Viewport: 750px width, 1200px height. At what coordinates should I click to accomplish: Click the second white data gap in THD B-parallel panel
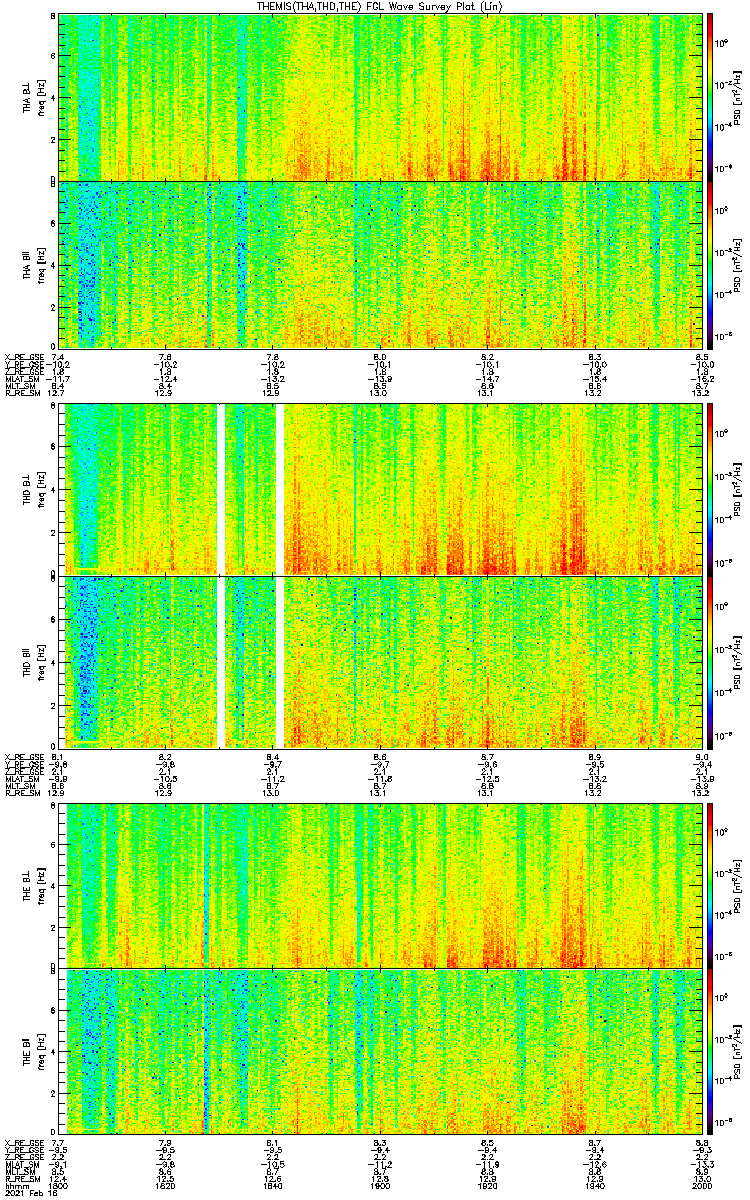point(280,662)
